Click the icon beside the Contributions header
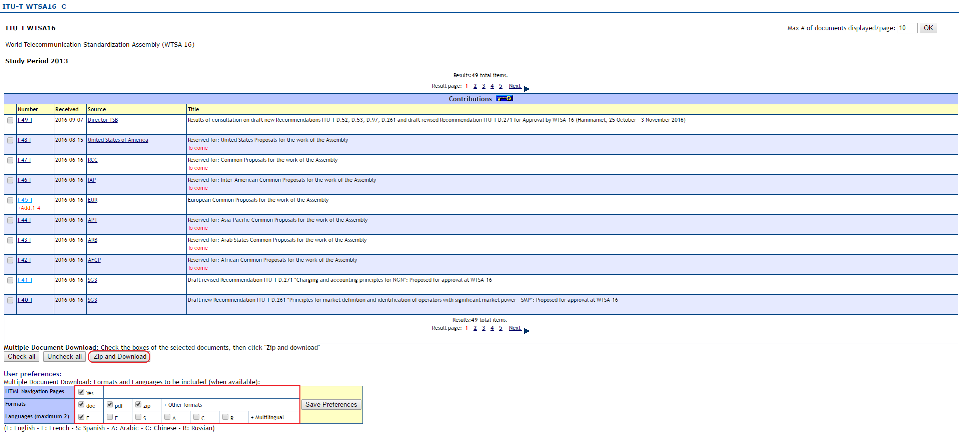 pyautogui.click(x=505, y=98)
